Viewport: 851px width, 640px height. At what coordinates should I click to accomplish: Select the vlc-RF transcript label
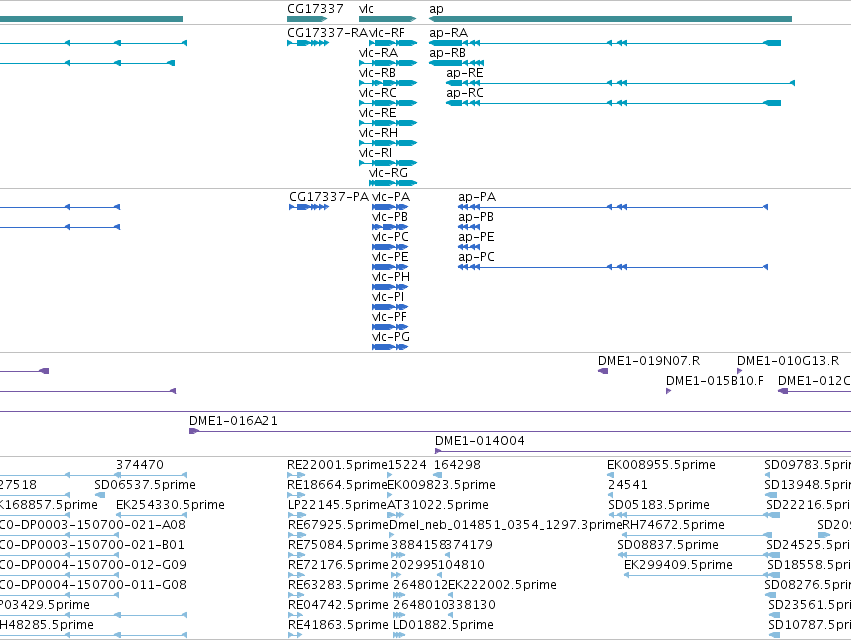tap(386, 33)
